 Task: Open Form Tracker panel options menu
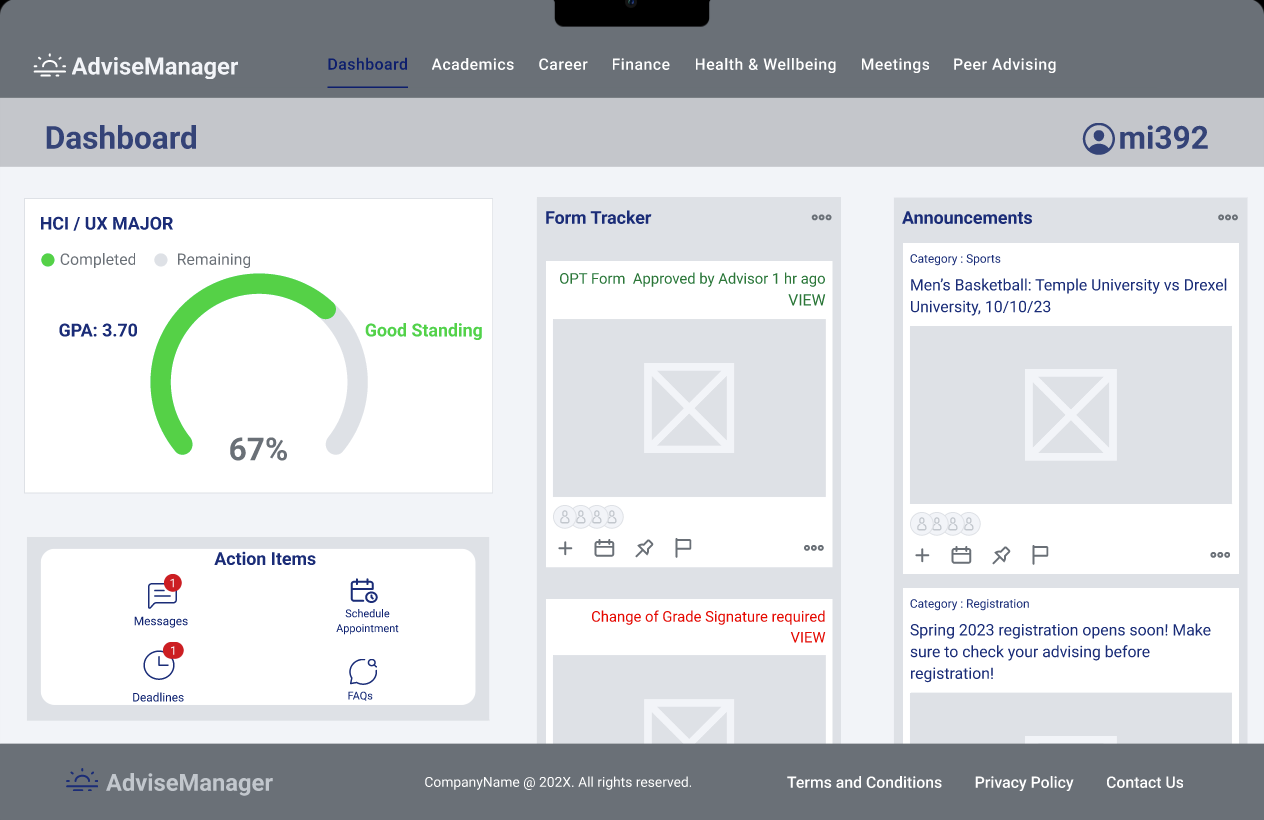(x=821, y=217)
